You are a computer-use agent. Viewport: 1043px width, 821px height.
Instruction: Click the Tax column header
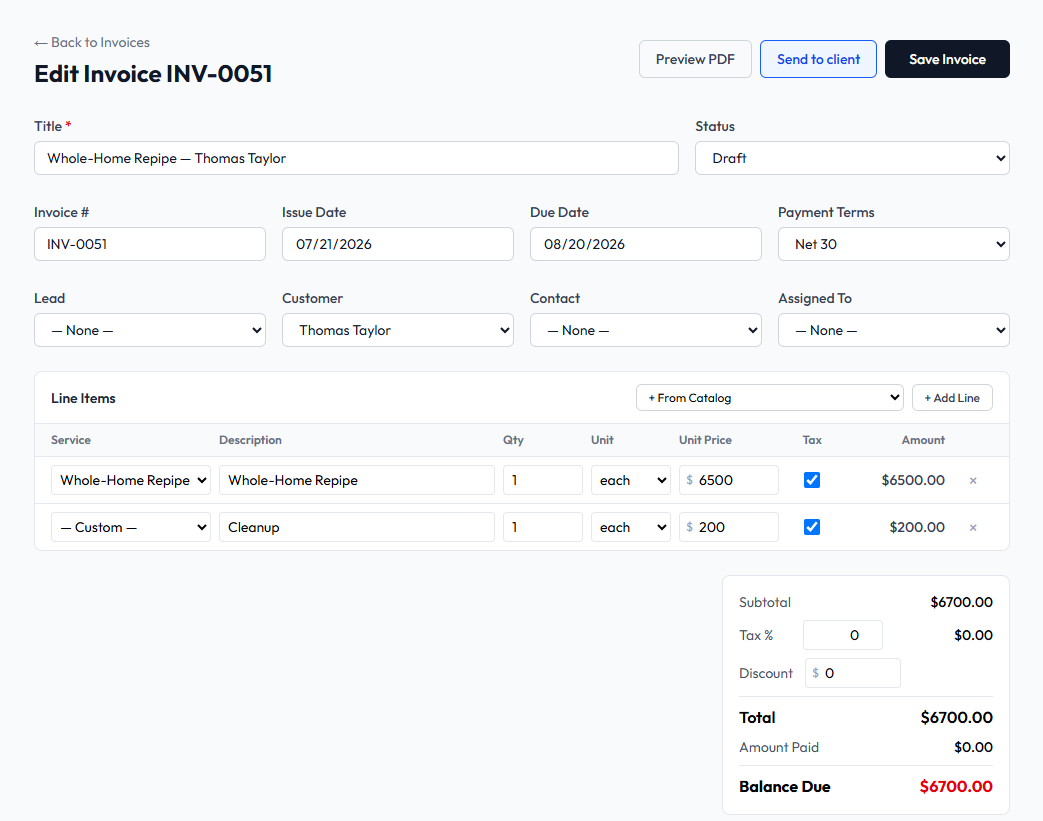812,440
